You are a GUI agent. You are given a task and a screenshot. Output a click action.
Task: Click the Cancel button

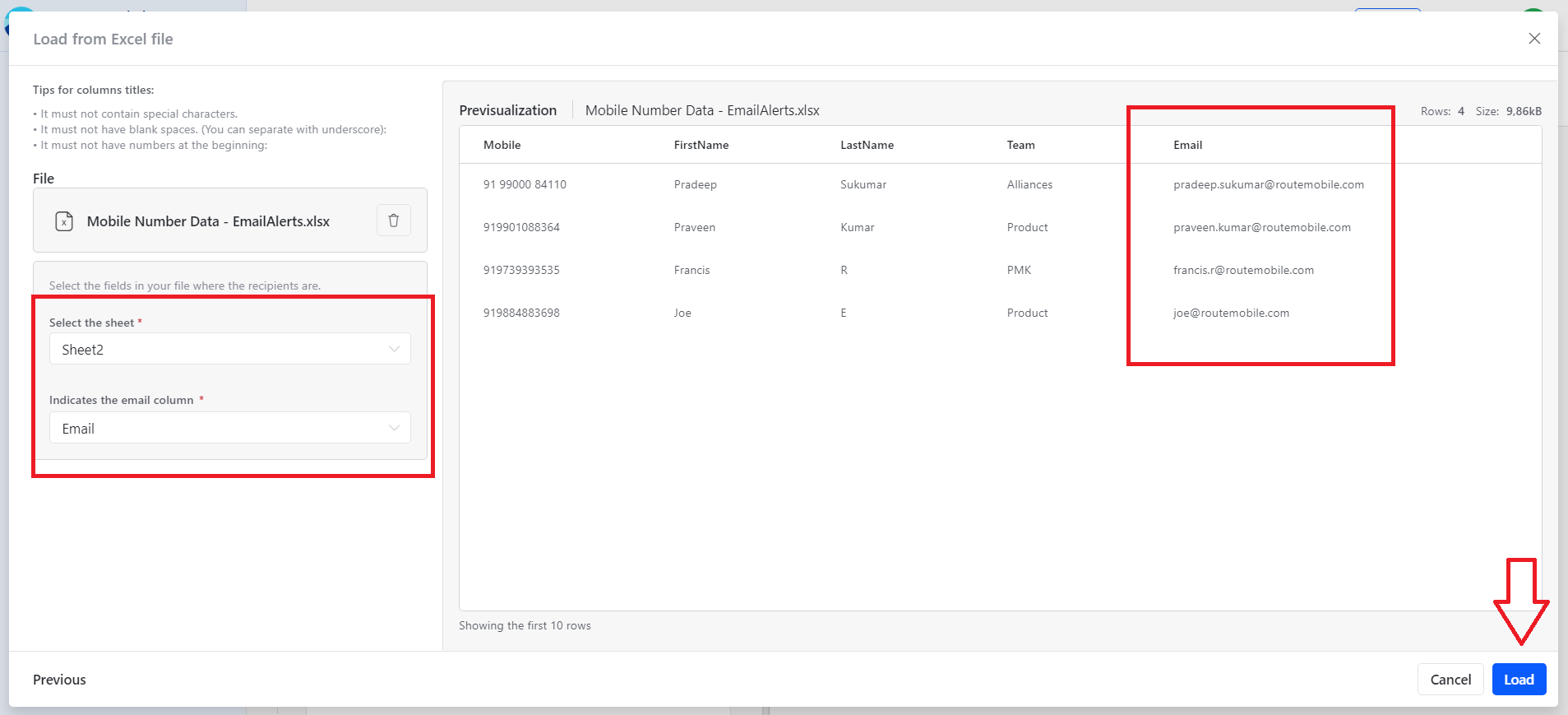[x=1450, y=679]
